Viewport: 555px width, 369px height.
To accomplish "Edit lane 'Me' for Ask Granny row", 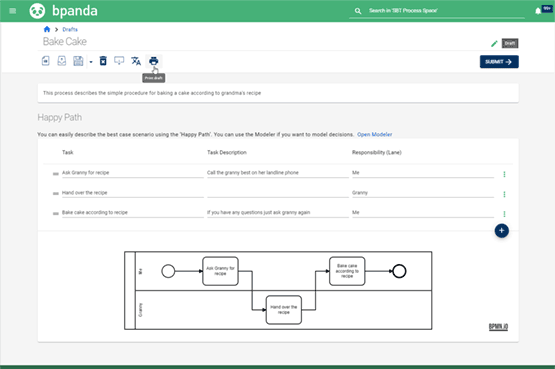I will coord(423,173).
